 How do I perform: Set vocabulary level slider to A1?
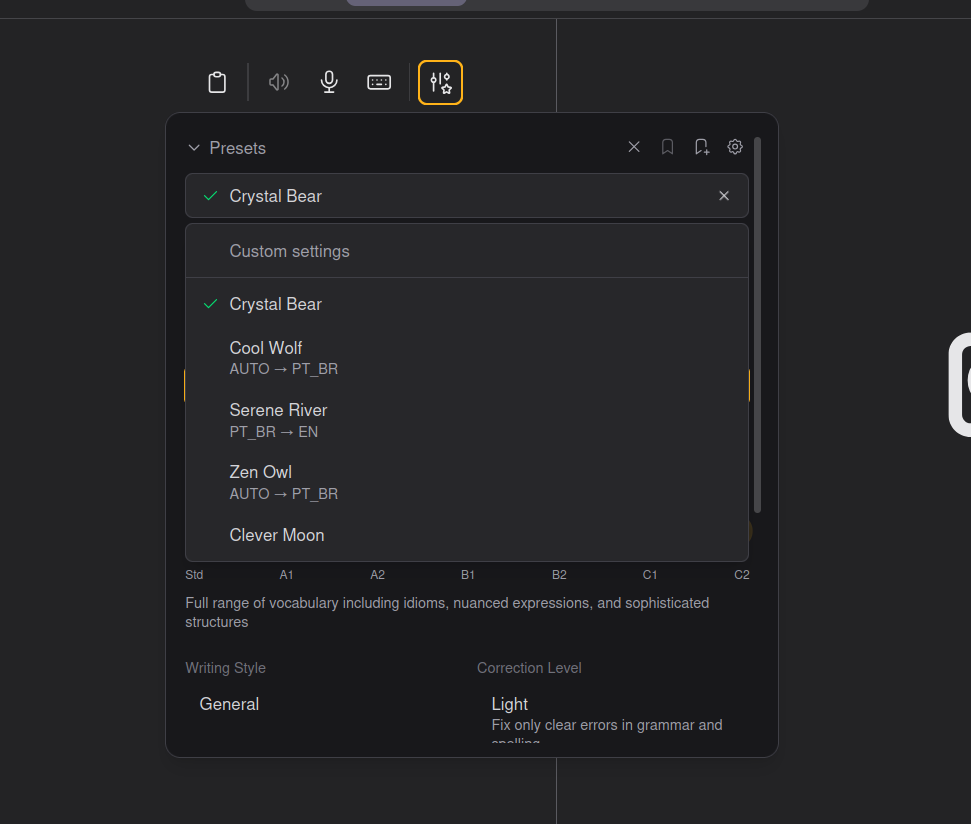click(x=286, y=575)
